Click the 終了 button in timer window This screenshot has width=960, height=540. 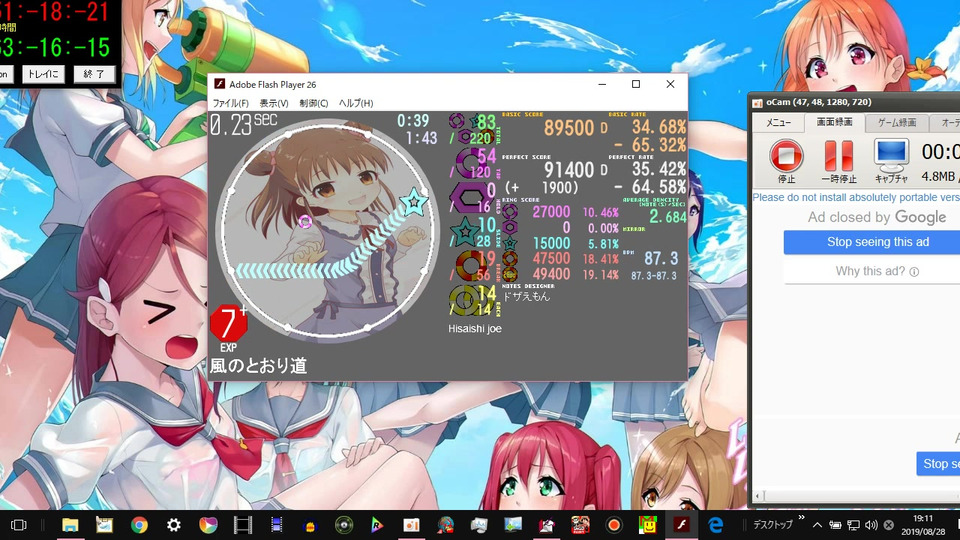click(x=94, y=74)
